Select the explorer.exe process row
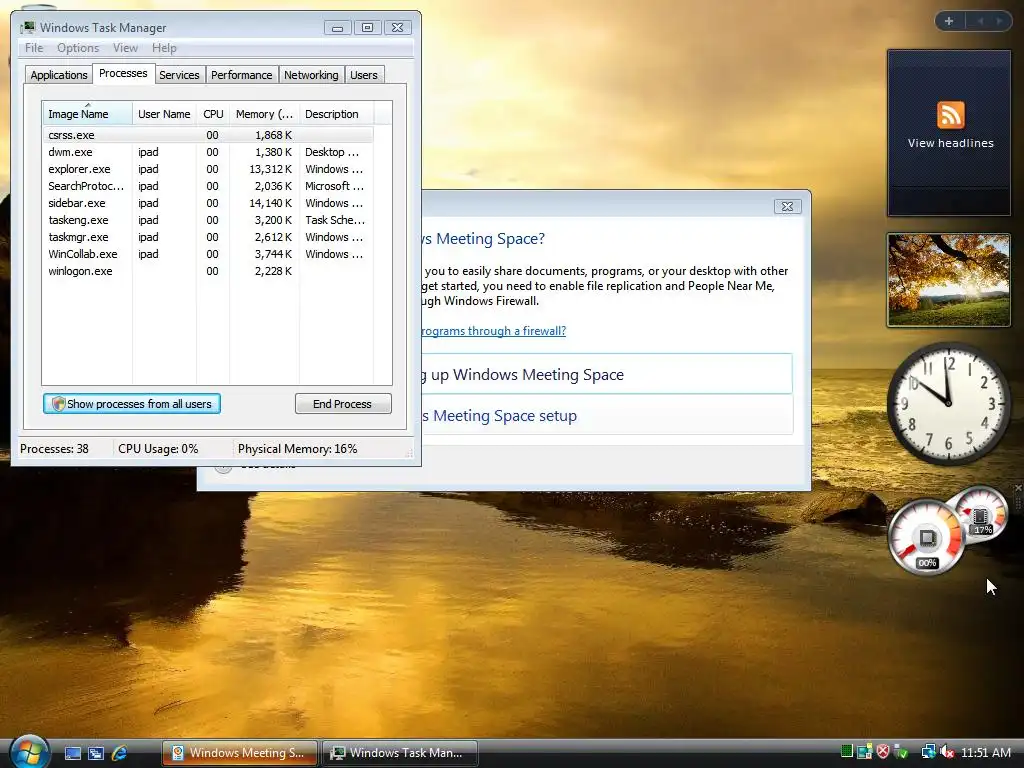 click(x=208, y=169)
